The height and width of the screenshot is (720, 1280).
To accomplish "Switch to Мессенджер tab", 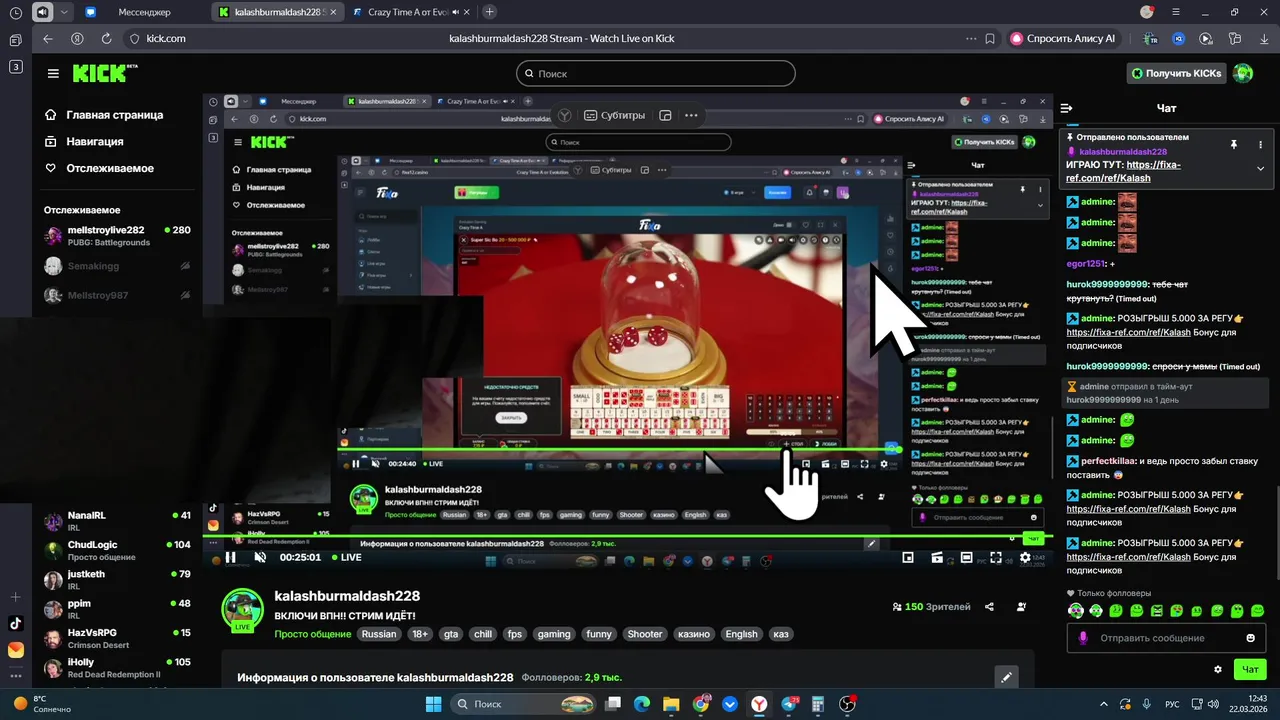I will pyautogui.click(x=143, y=12).
